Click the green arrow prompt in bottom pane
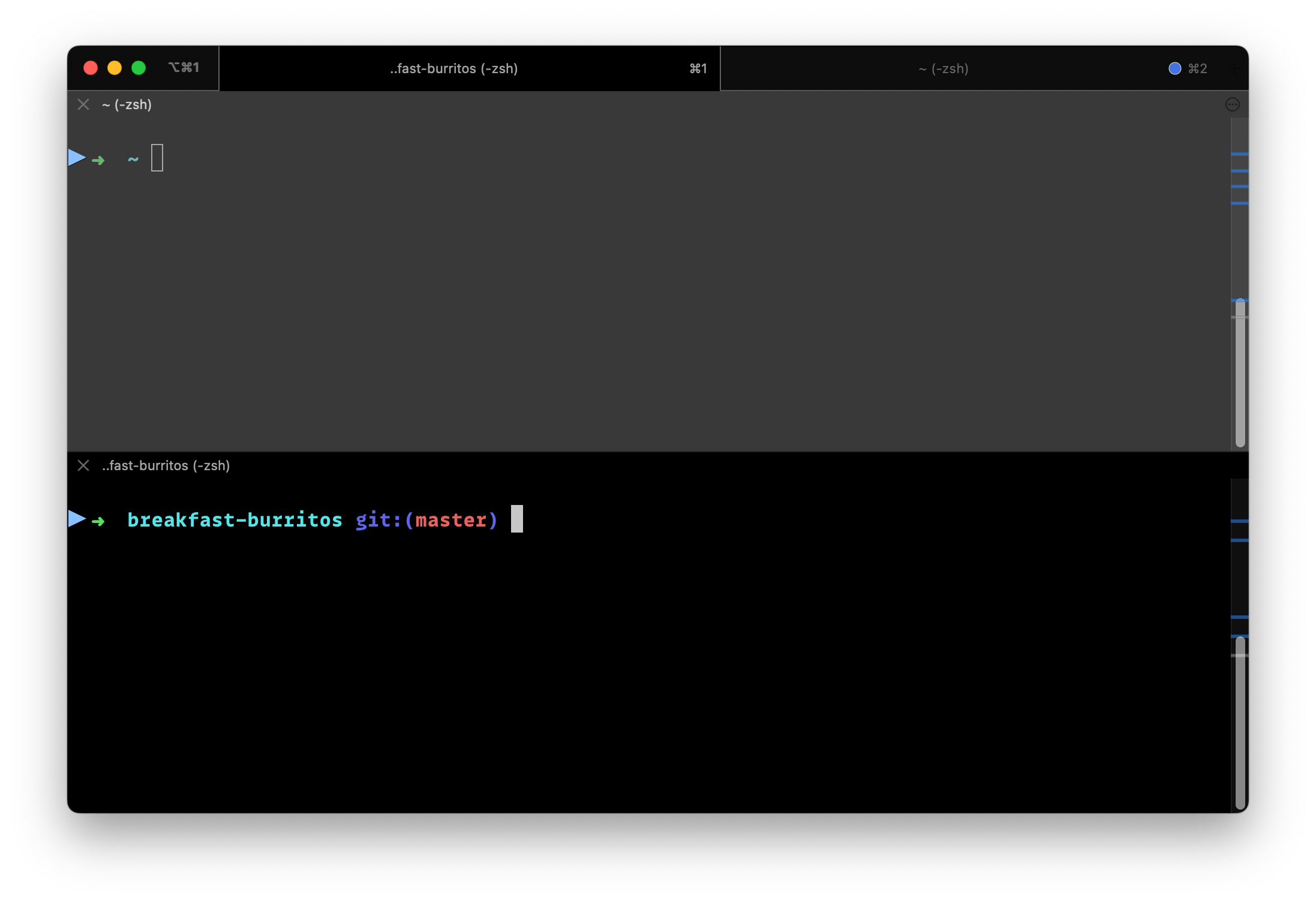Image resolution: width=1316 pixels, height=902 pixels. pos(98,521)
